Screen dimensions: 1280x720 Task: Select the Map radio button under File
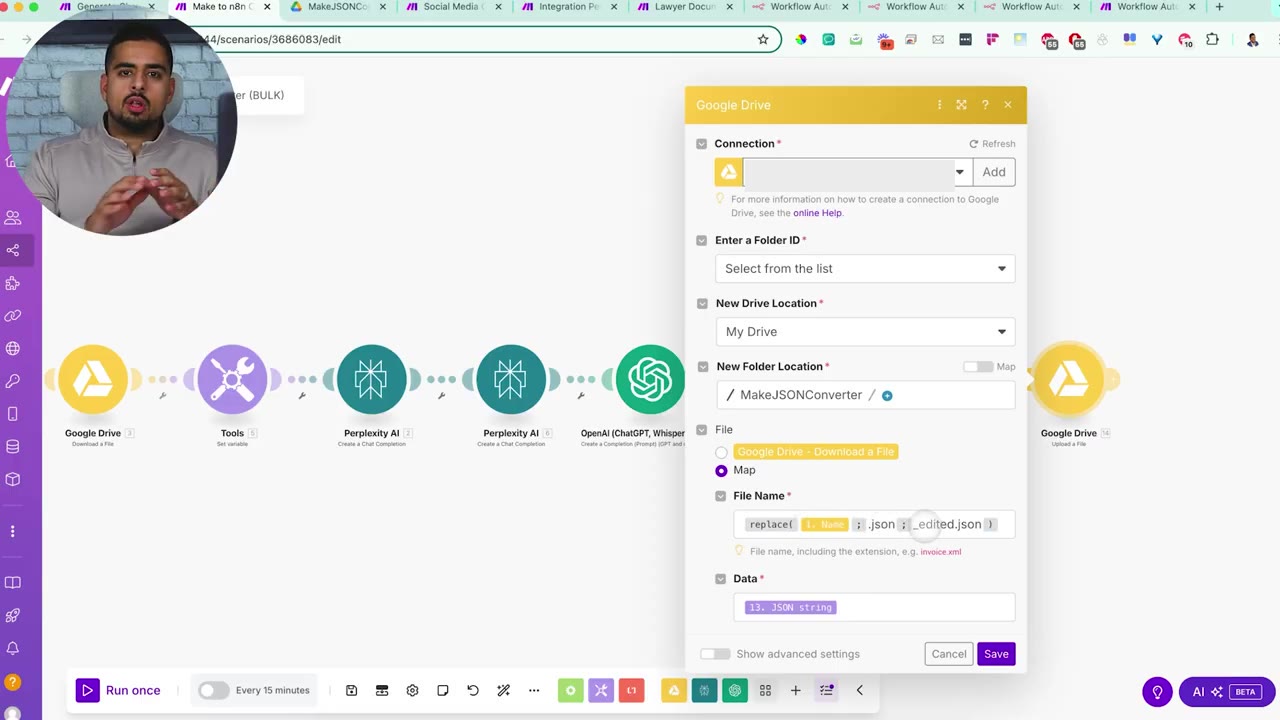721,470
